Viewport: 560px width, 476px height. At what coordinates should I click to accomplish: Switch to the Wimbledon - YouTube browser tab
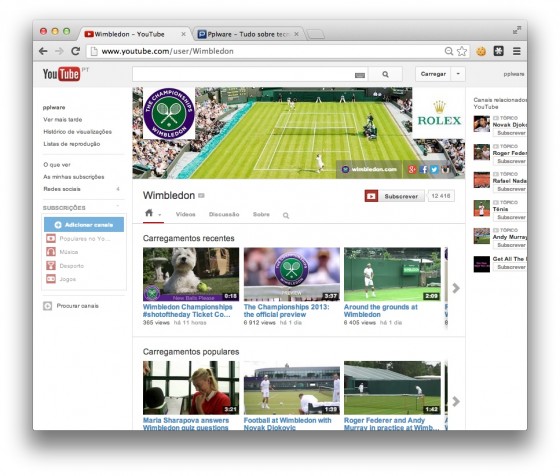click(134, 34)
